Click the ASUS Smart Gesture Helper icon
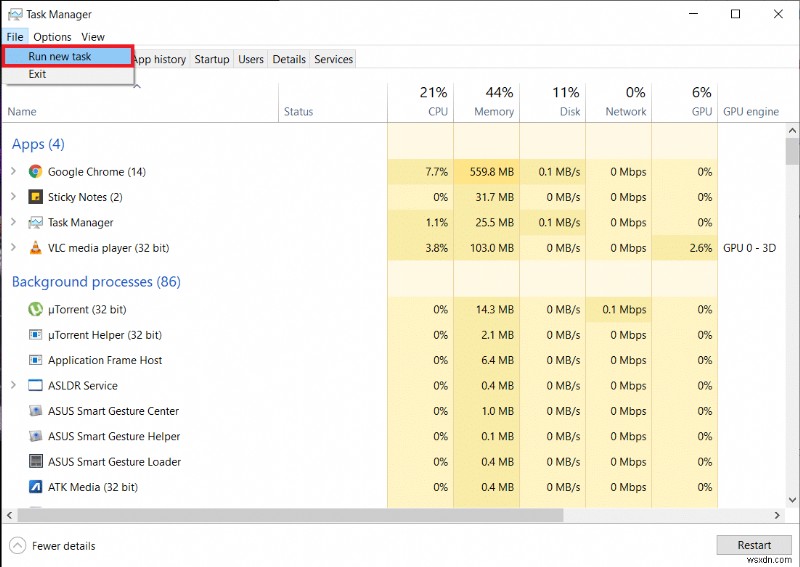 pyautogui.click(x=35, y=436)
